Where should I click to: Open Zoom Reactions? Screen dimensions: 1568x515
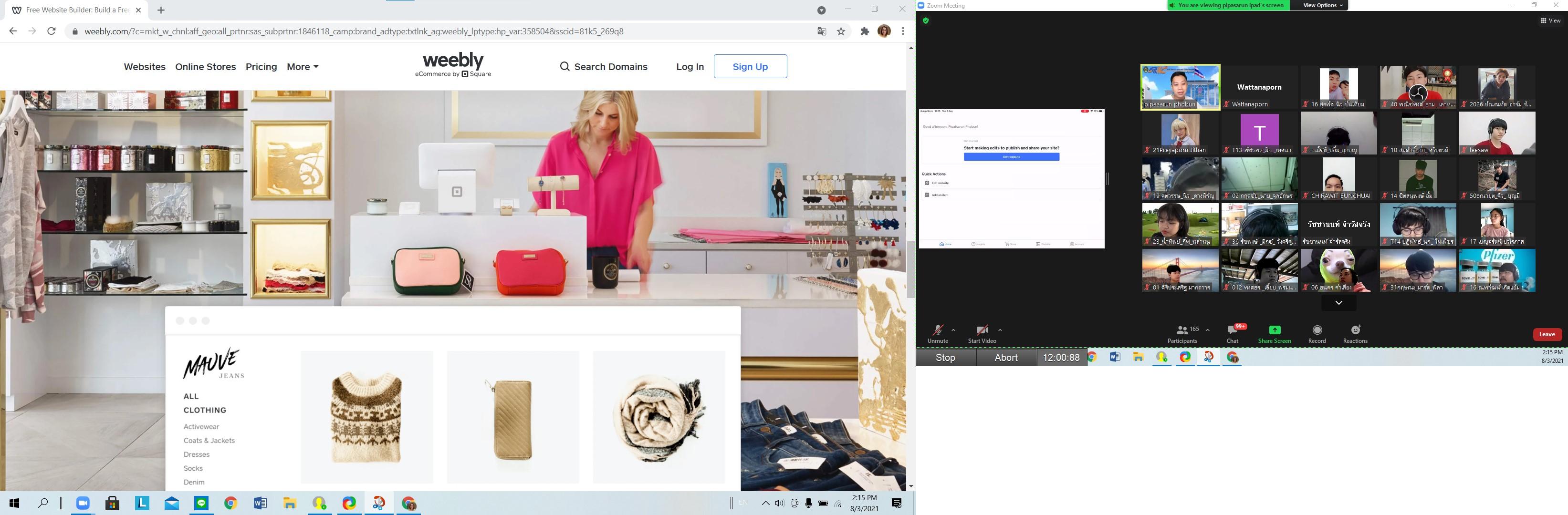coord(1355,334)
